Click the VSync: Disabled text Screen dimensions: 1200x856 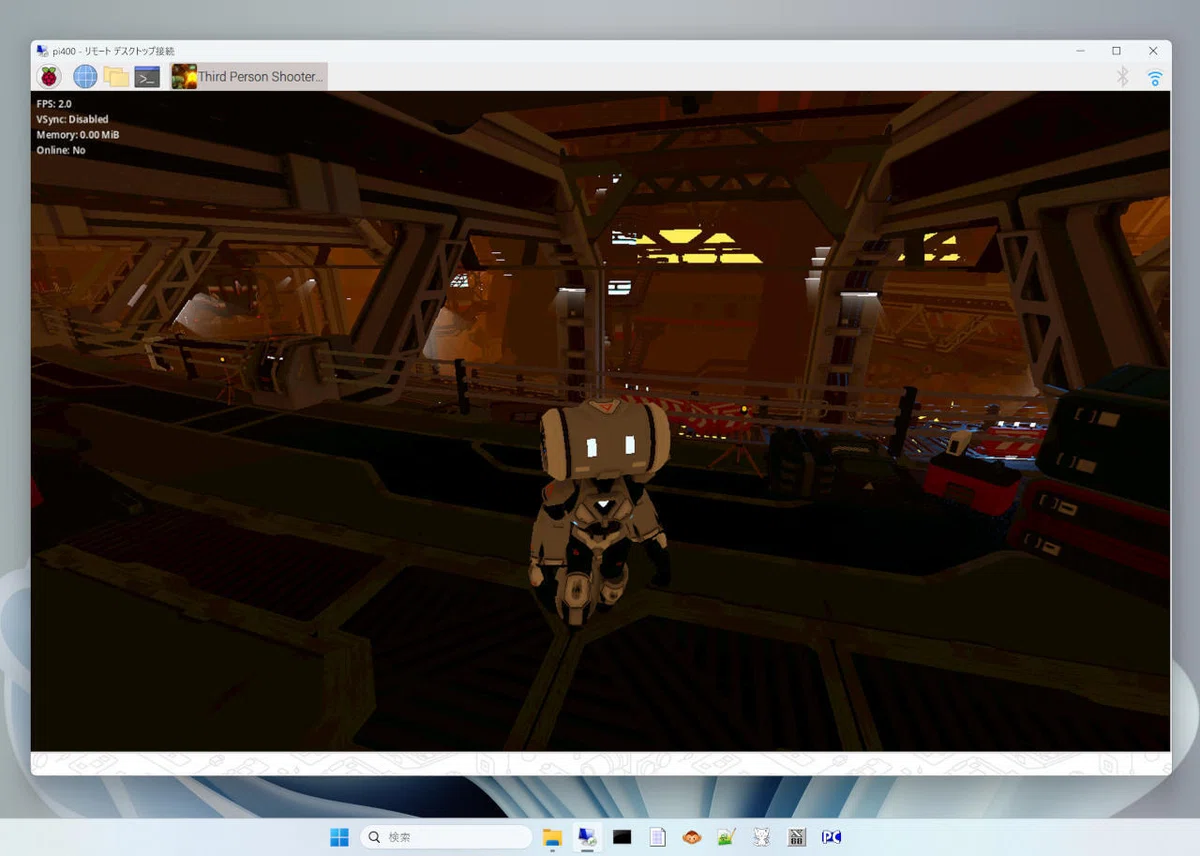click(x=72, y=119)
